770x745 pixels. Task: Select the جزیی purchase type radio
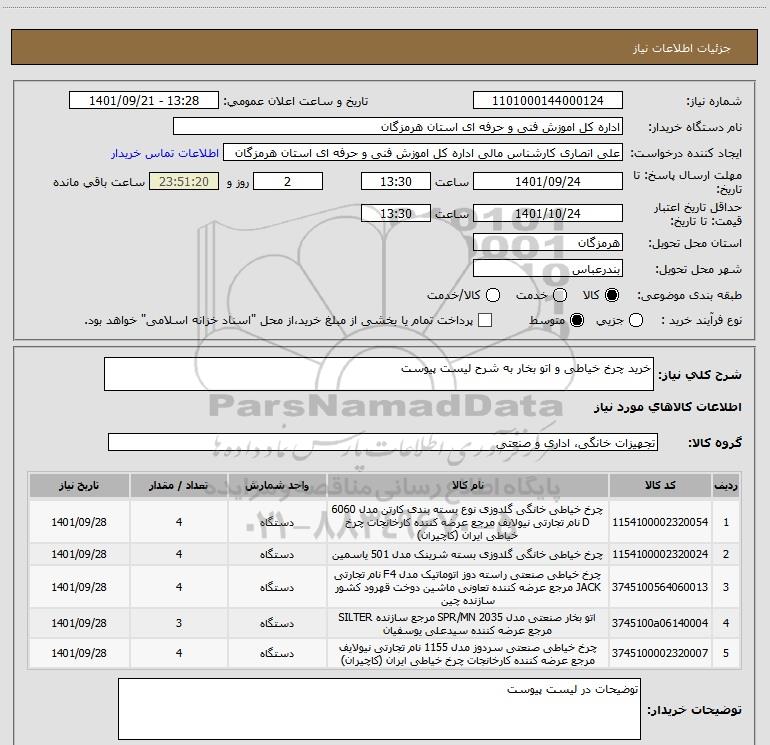(x=636, y=321)
